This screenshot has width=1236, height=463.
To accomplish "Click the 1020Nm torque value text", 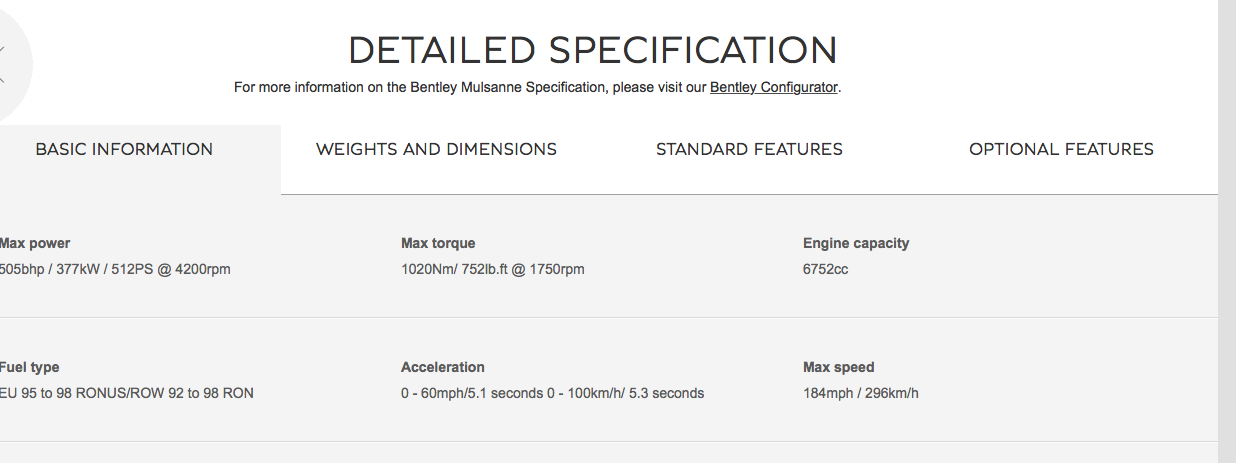I will (x=492, y=269).
